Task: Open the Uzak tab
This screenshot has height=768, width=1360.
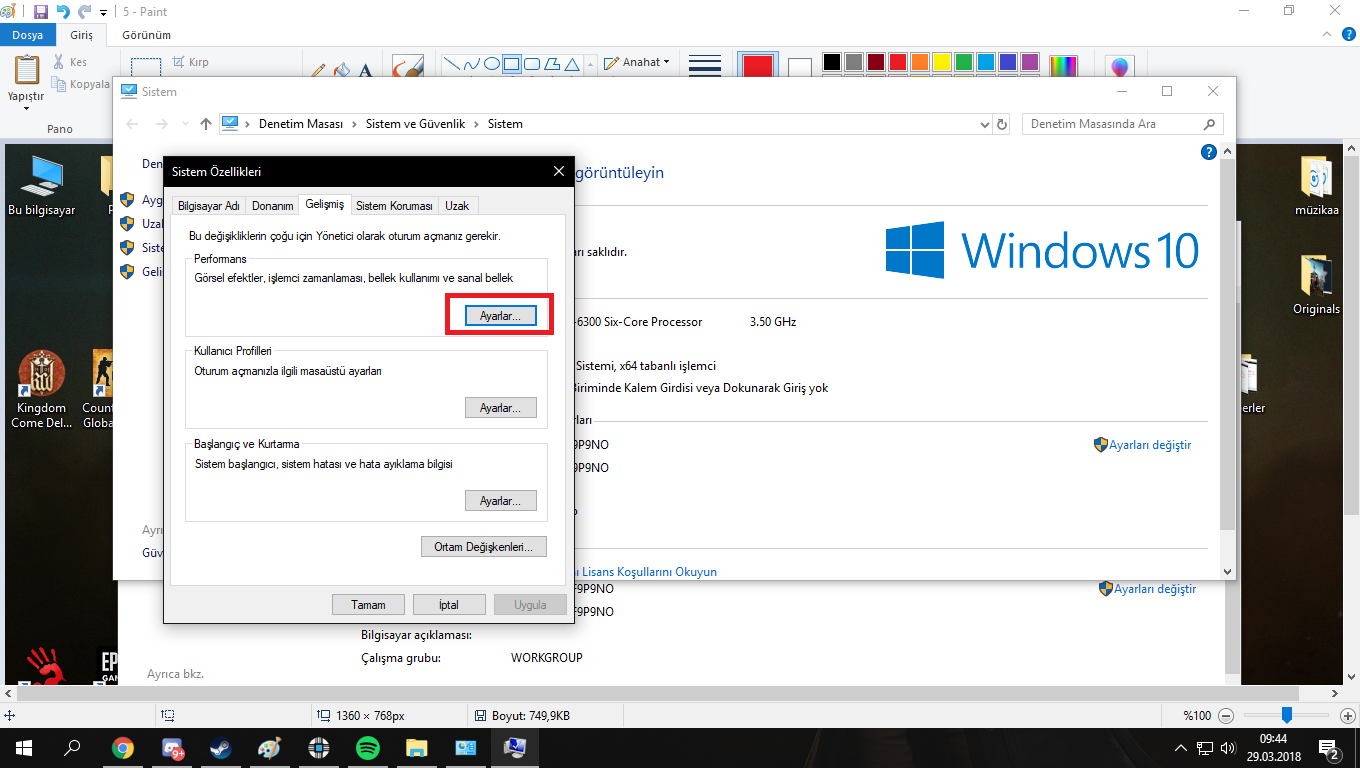Action: (457, 206)
